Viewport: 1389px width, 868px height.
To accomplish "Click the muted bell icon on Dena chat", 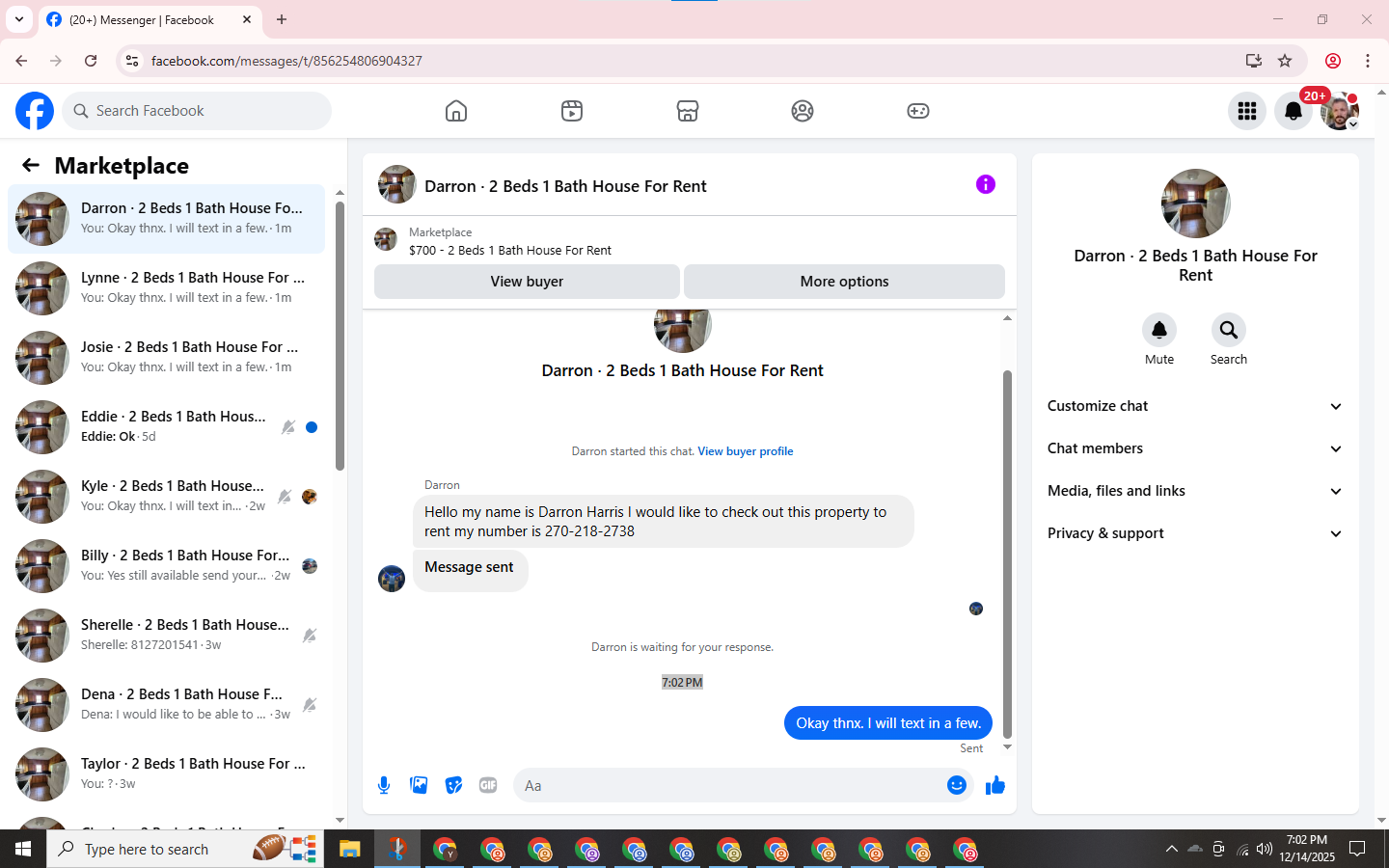I will (309, 705).
